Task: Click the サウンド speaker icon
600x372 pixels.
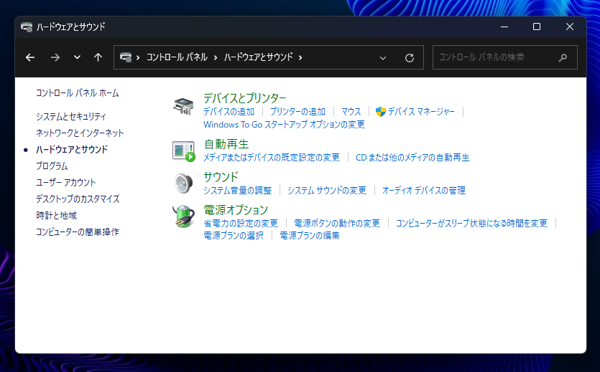Action: 183,183
